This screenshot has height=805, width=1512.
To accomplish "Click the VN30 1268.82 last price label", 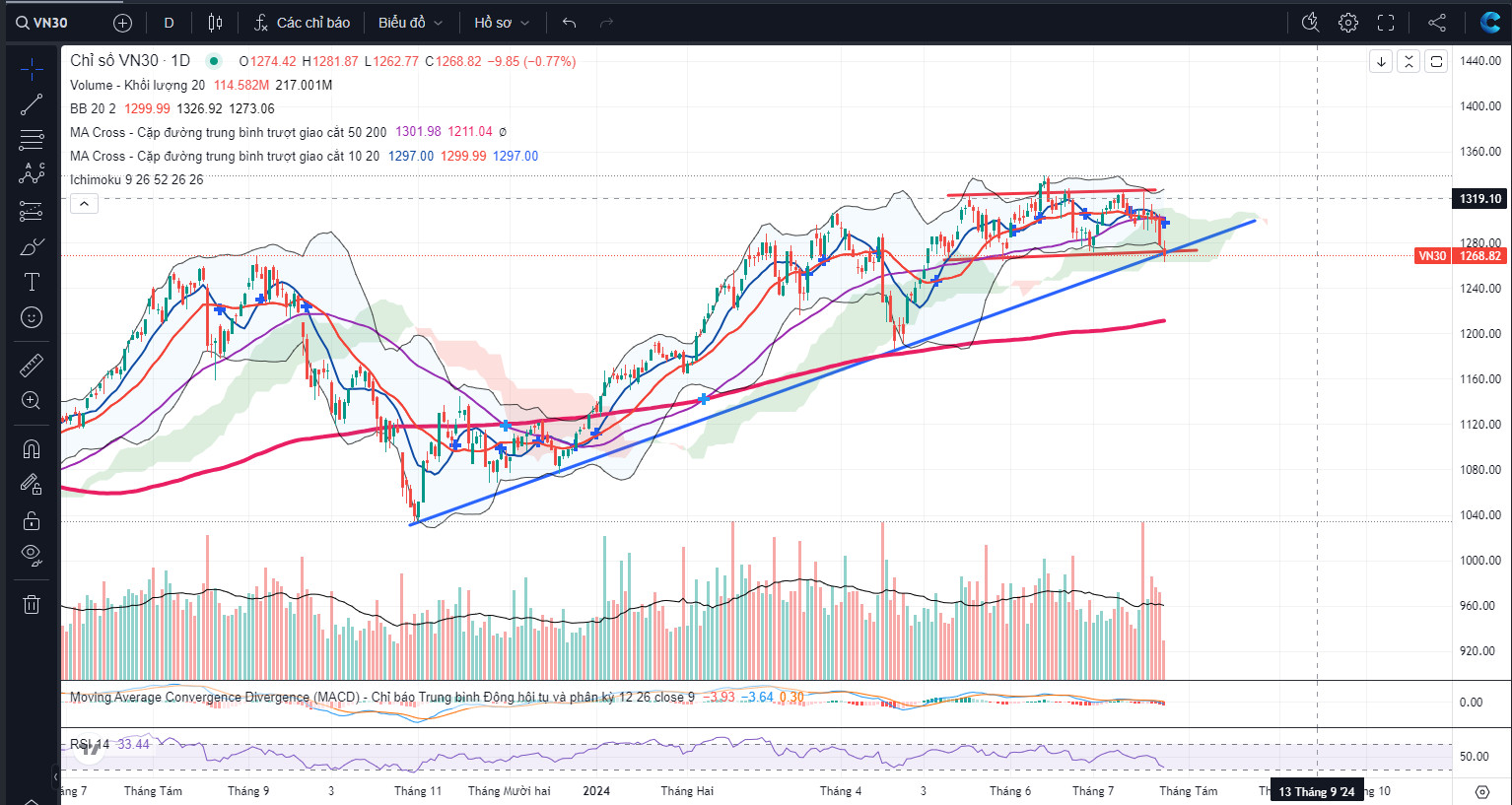I will pyautogui.click(x=1459, y=256).
